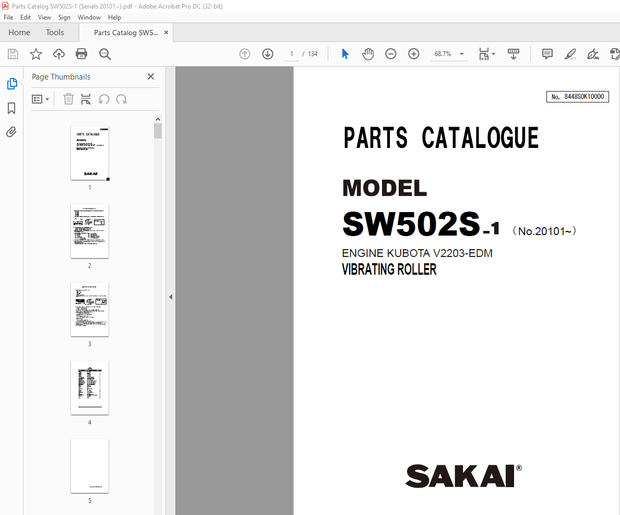Image resolution: width=620 pixels, height=515 pixels.
Task: Open the File menu
Action: 8,17
